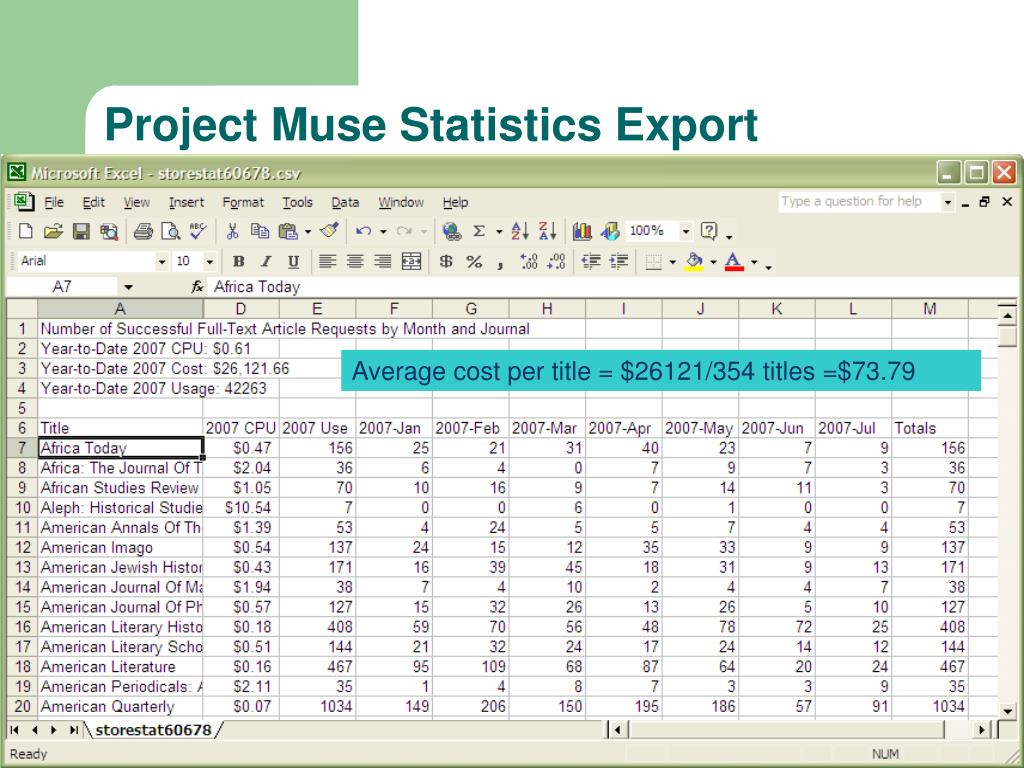Screen dimensions: 1024x768
Task: Select row header 12
Action: click(x=22, y=547)
